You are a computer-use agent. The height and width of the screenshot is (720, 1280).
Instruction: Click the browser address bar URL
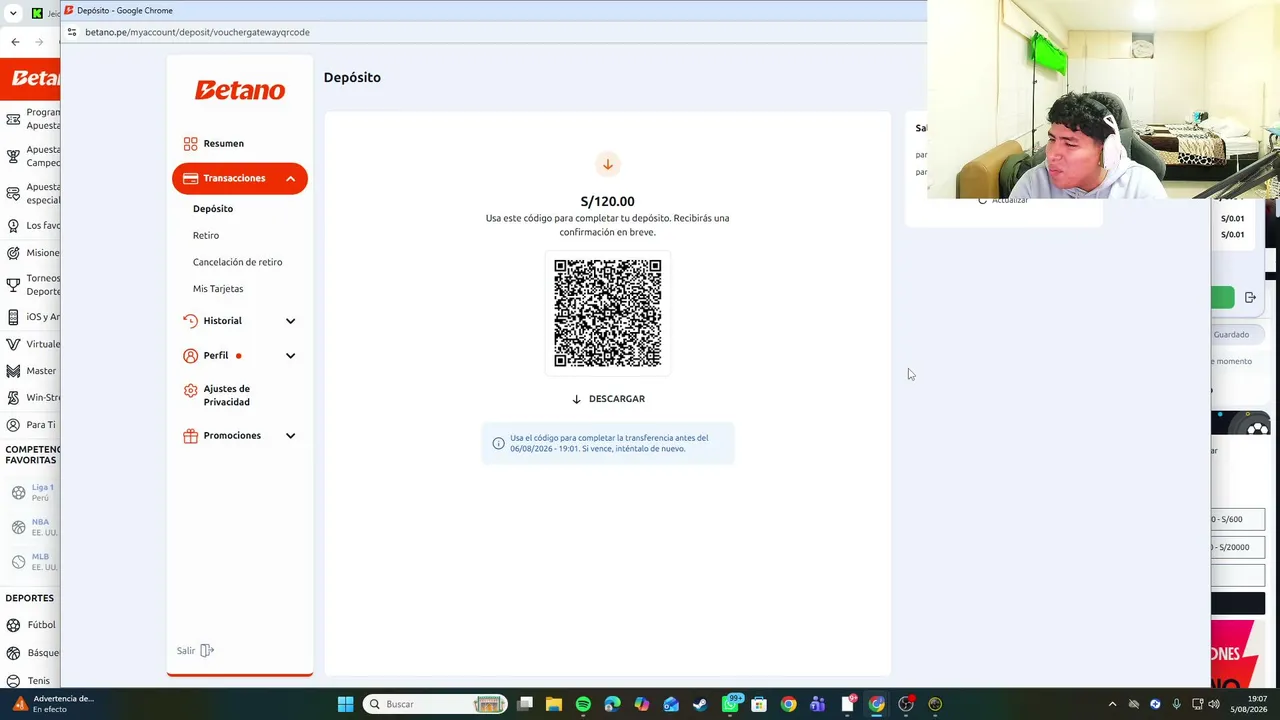click(x=197, y=32)
